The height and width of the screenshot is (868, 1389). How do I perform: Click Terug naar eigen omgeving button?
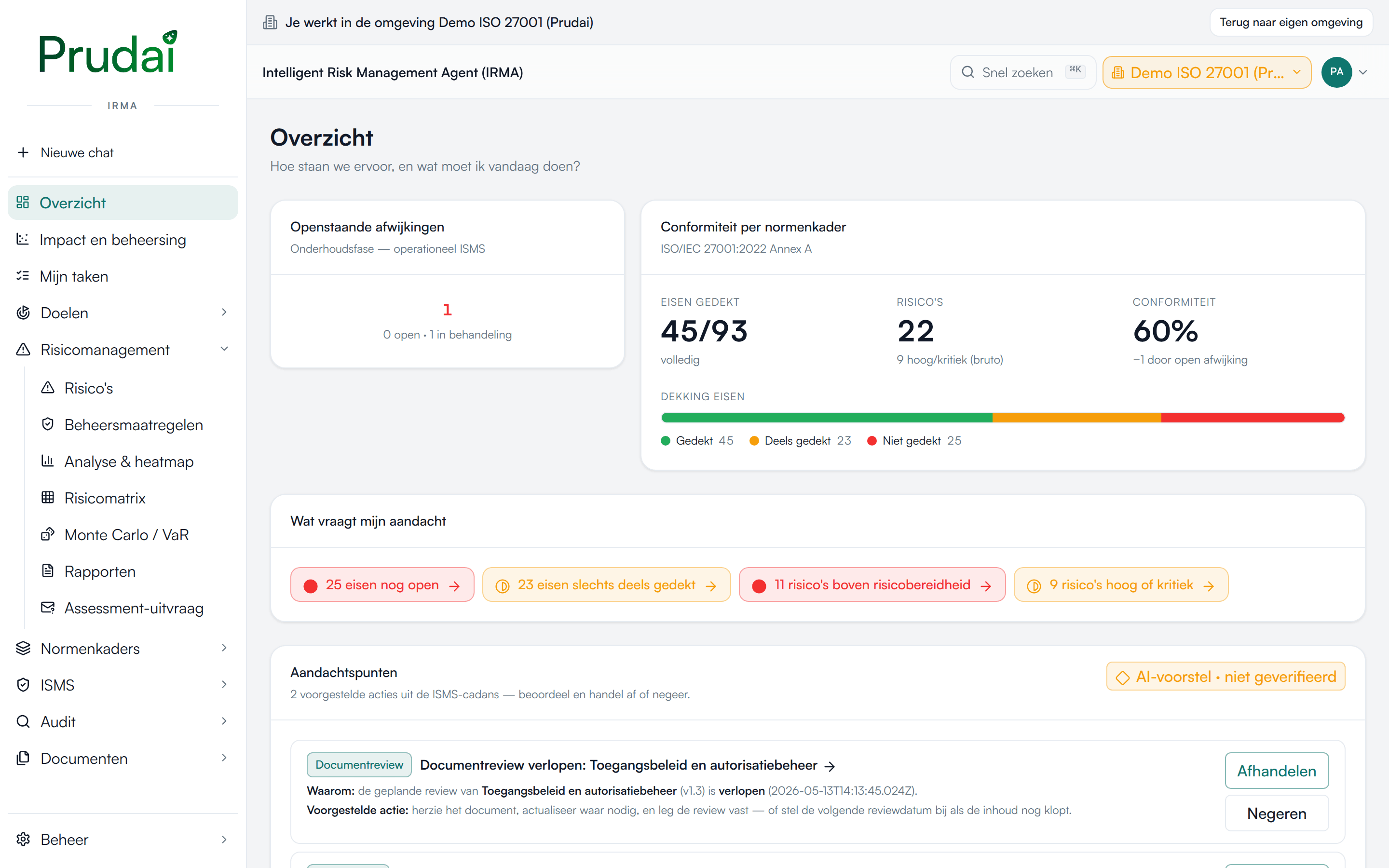tap(1291, 22)
